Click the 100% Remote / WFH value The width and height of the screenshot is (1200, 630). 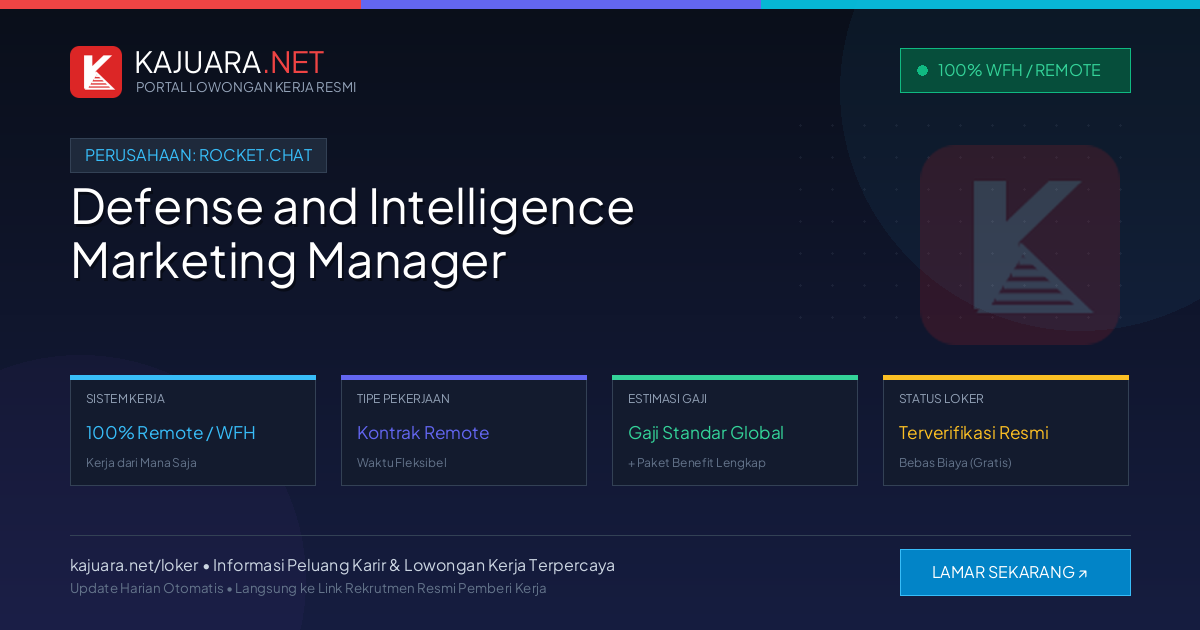coord(171,433)
